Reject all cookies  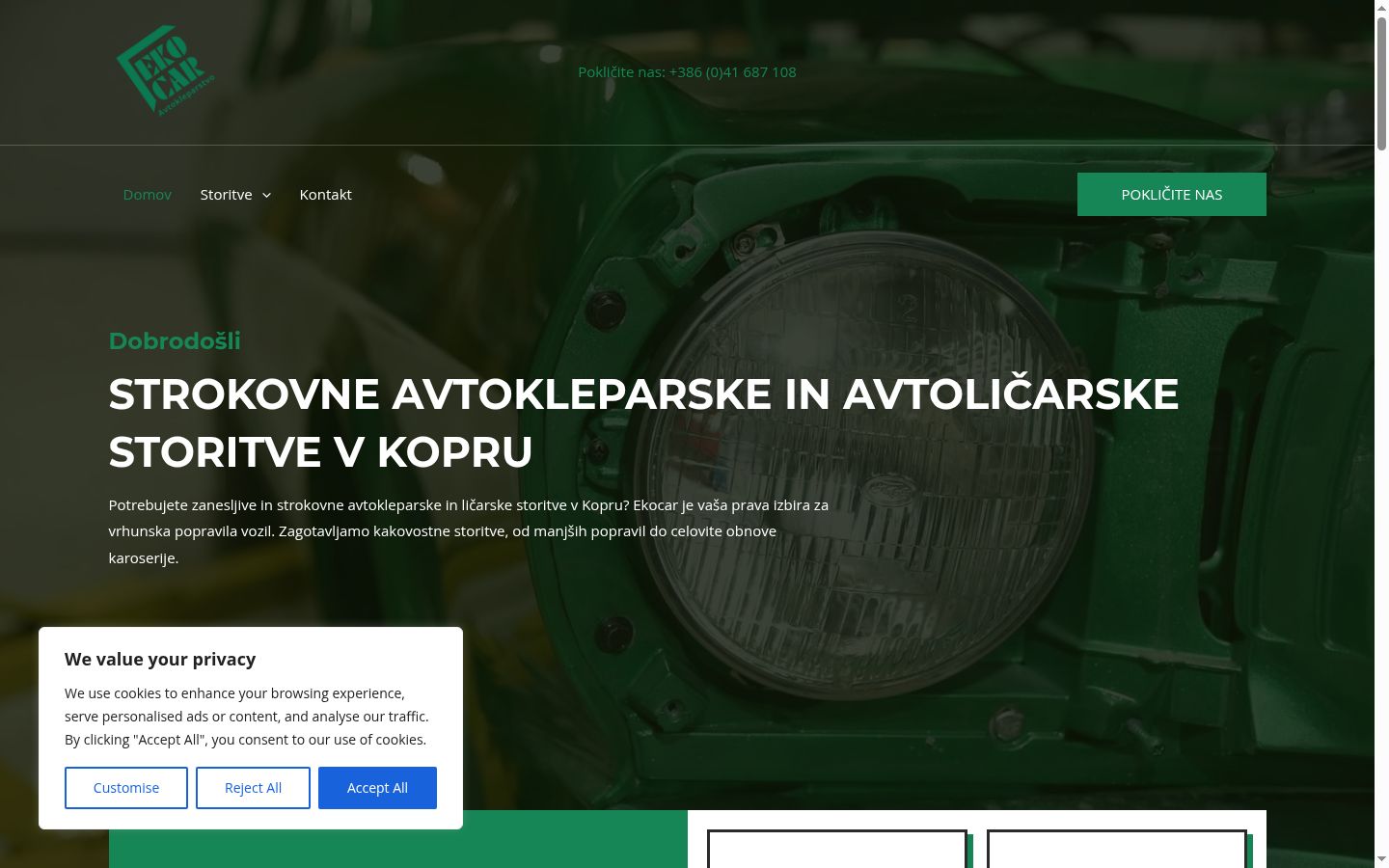(x=253, y=788)
